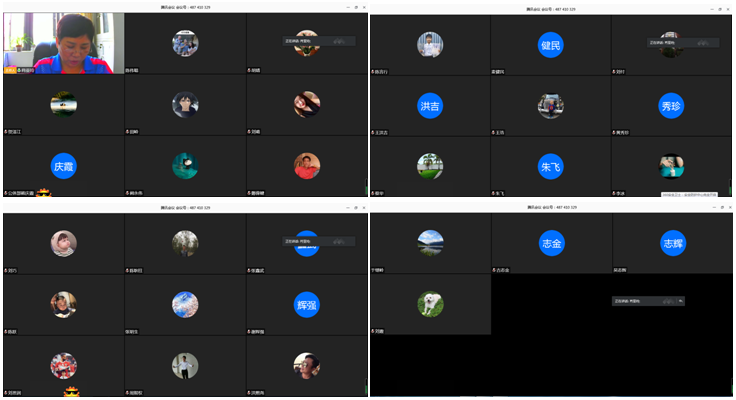
Task: Click the blue 辉强 avatar
Action: 307,305
